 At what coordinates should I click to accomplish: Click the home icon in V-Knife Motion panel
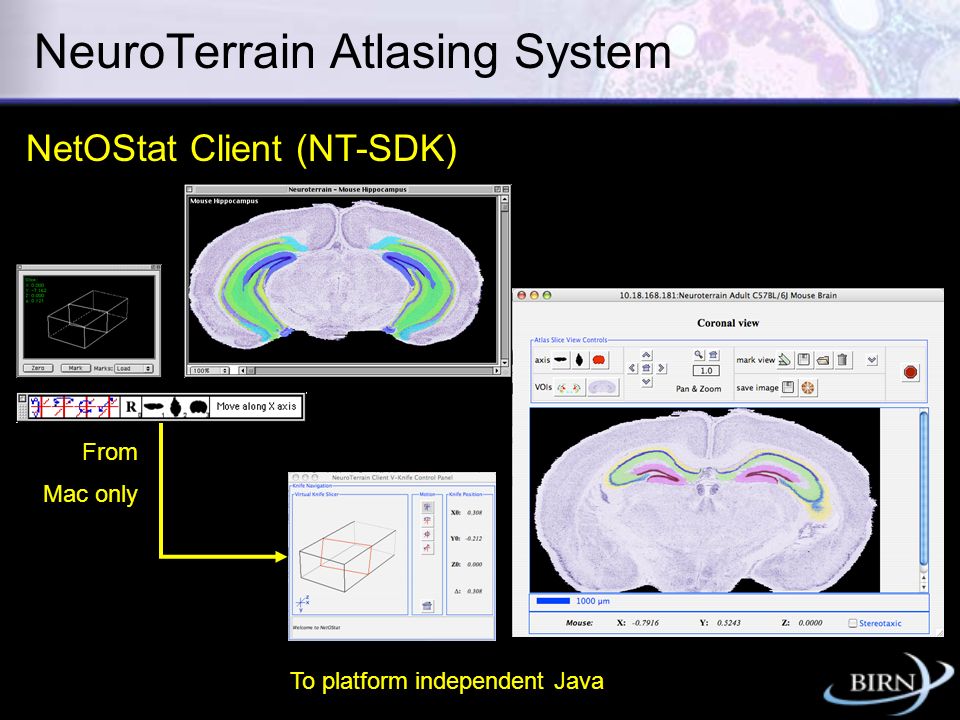click(427, 606)
